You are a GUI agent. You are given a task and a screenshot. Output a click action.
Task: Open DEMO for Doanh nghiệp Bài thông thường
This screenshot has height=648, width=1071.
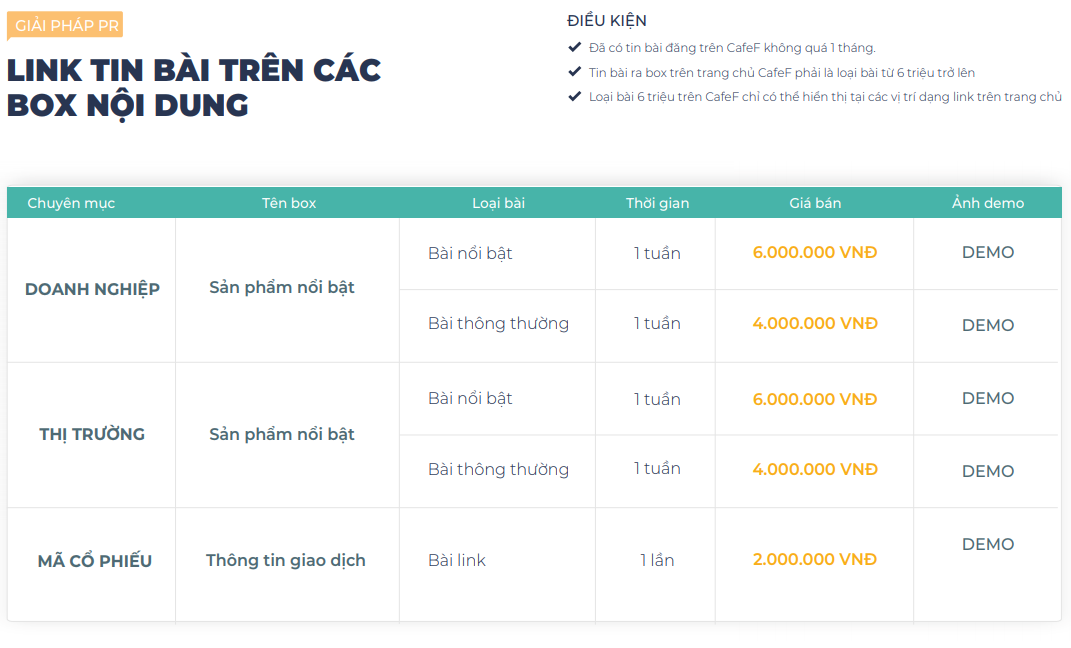(987, 325)
